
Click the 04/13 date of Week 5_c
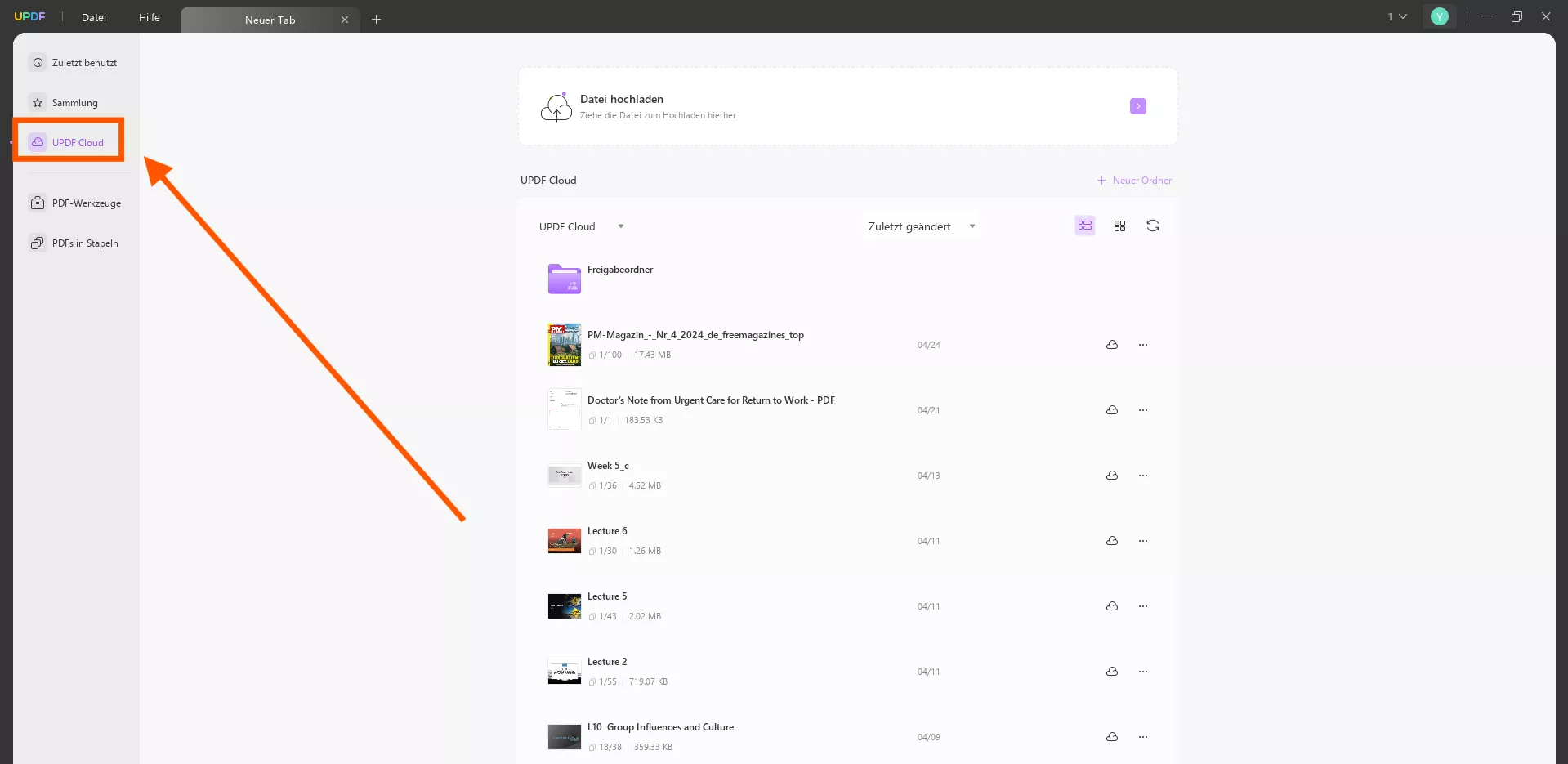click(x=928, y=476)
